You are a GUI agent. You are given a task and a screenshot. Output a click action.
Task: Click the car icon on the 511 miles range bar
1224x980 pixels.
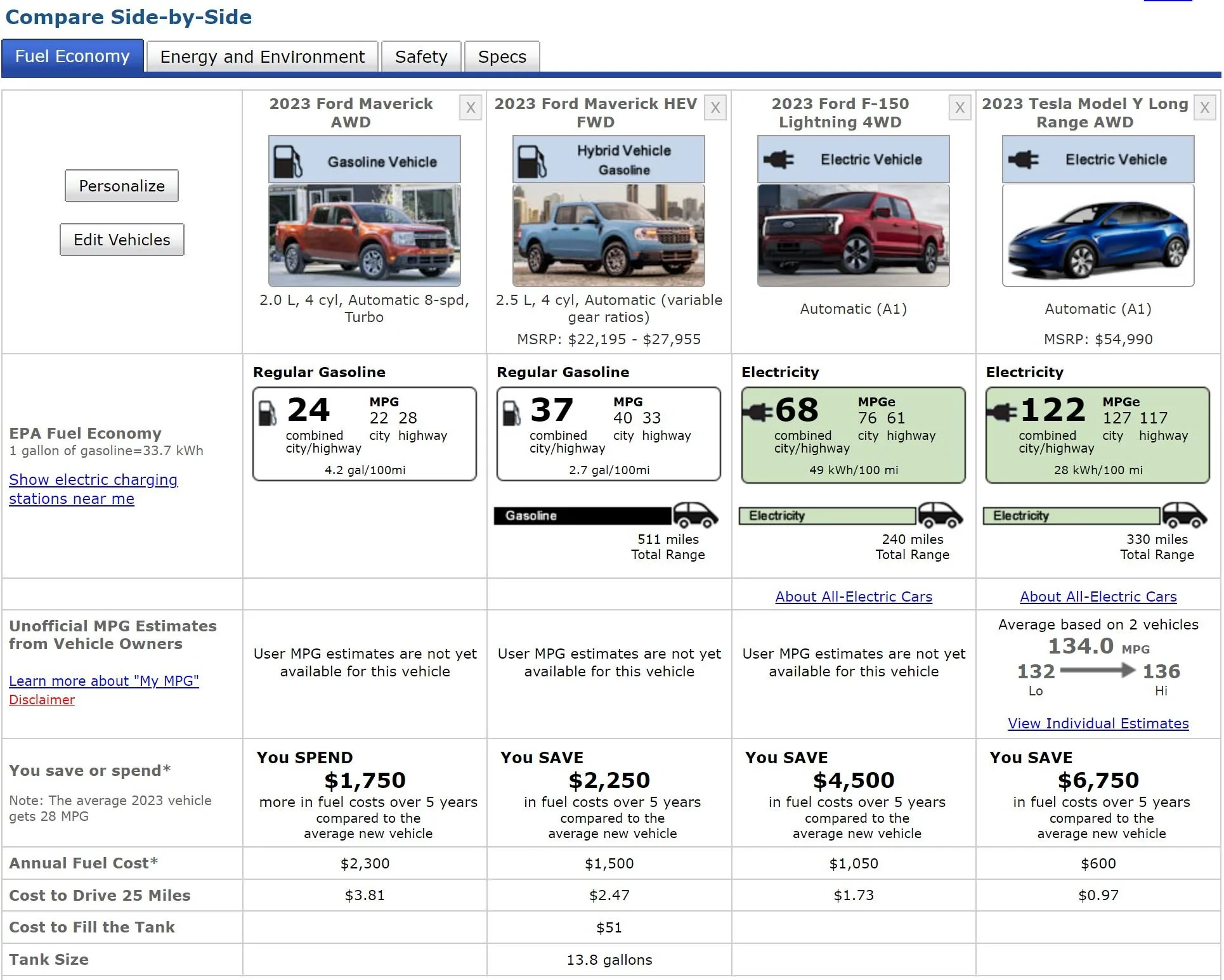click(696, 515)
